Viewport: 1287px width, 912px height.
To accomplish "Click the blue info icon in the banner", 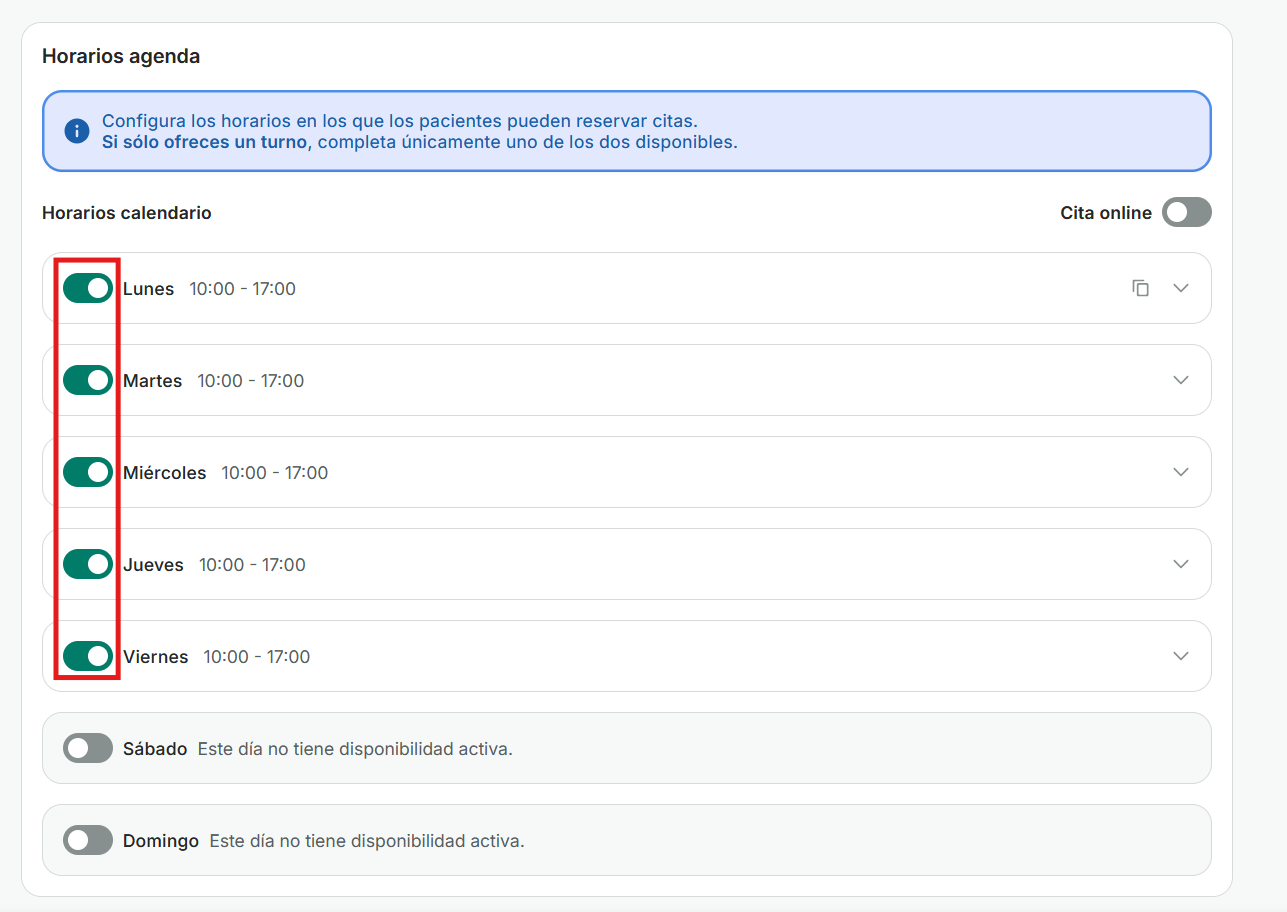I will click(x=77, y=131).
